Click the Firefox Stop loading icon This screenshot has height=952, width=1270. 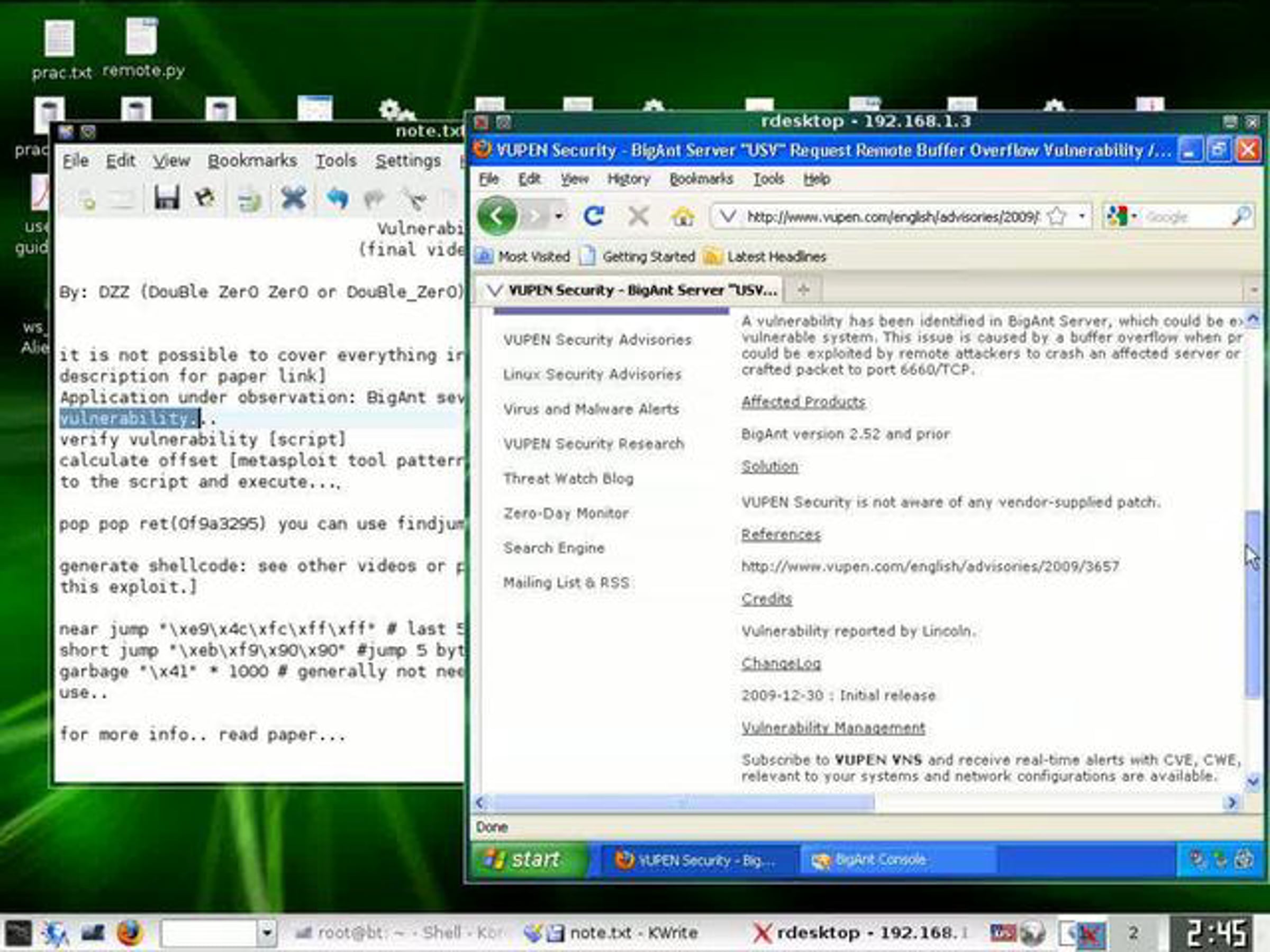(638, 216)
